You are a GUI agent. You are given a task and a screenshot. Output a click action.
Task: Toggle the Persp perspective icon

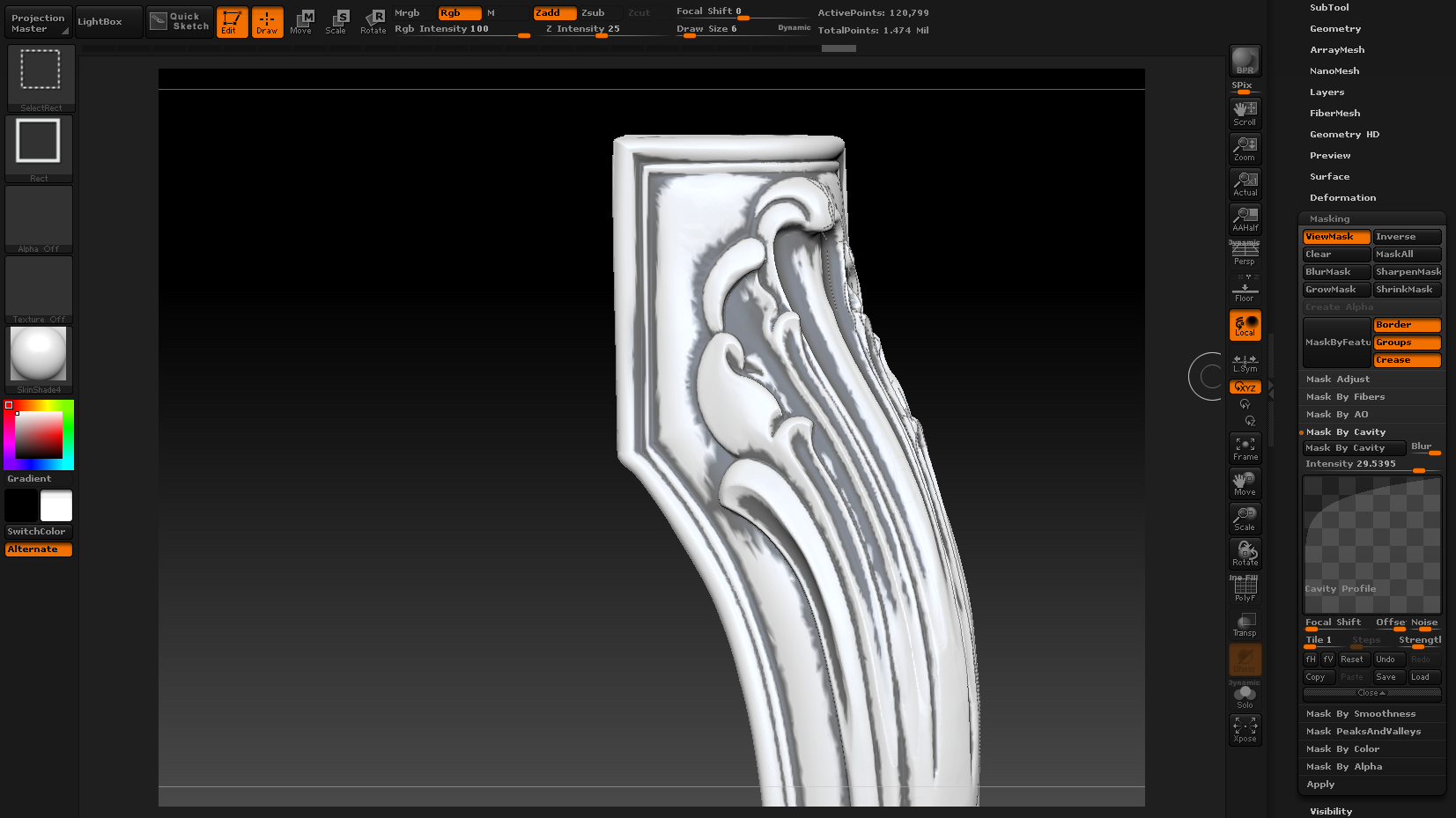tap(1245, 253)
